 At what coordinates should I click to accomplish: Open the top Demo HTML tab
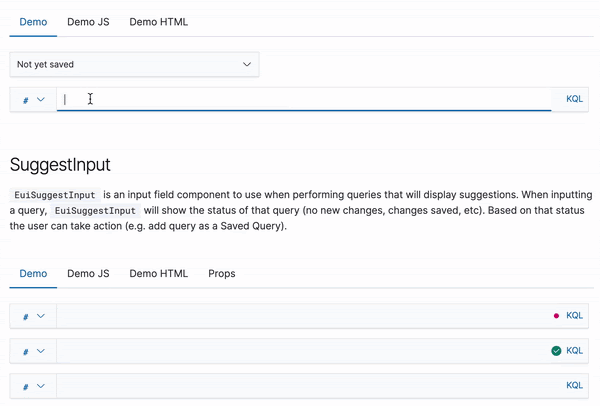(158, 22)
